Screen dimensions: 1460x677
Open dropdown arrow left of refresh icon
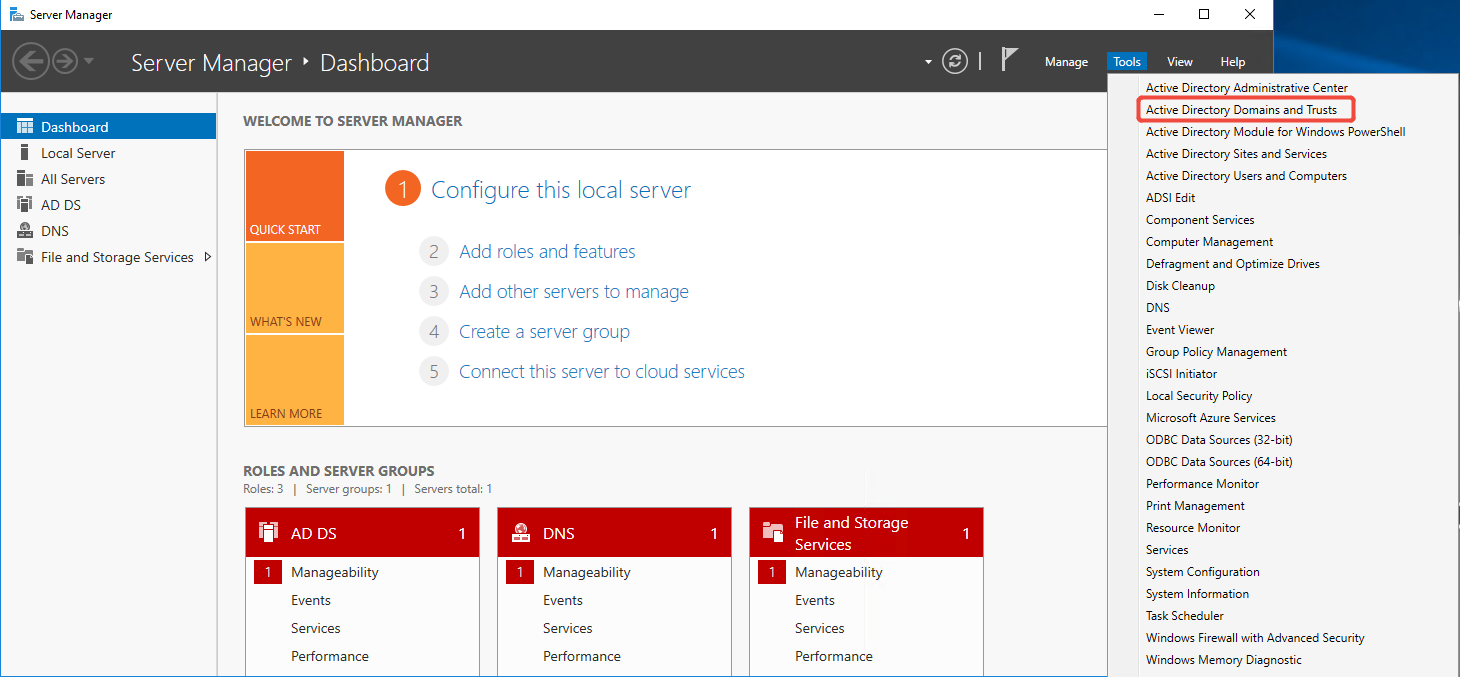click(929, 62)
